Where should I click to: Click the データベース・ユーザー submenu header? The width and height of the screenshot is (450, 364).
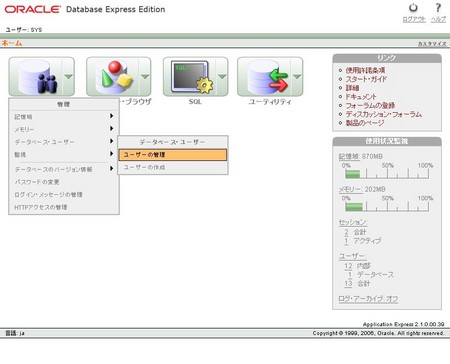(x=172, y=142)
